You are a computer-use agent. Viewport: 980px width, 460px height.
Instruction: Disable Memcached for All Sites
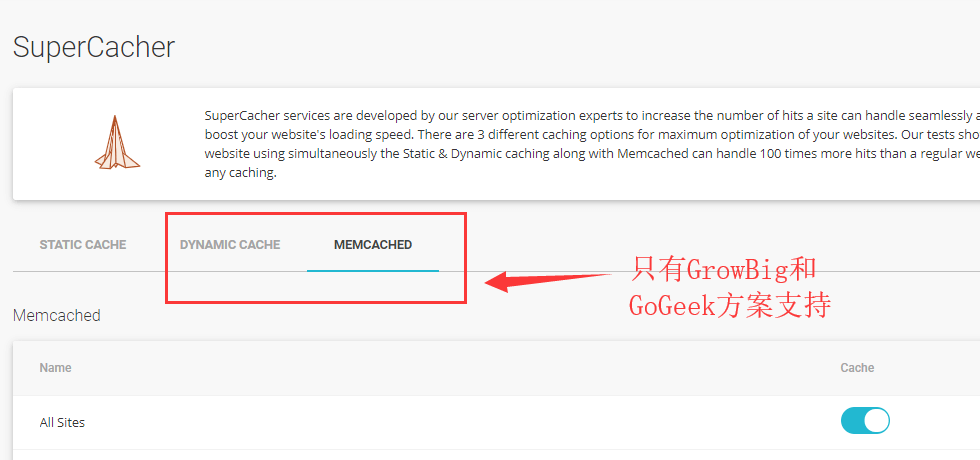(x=865, y=421)
